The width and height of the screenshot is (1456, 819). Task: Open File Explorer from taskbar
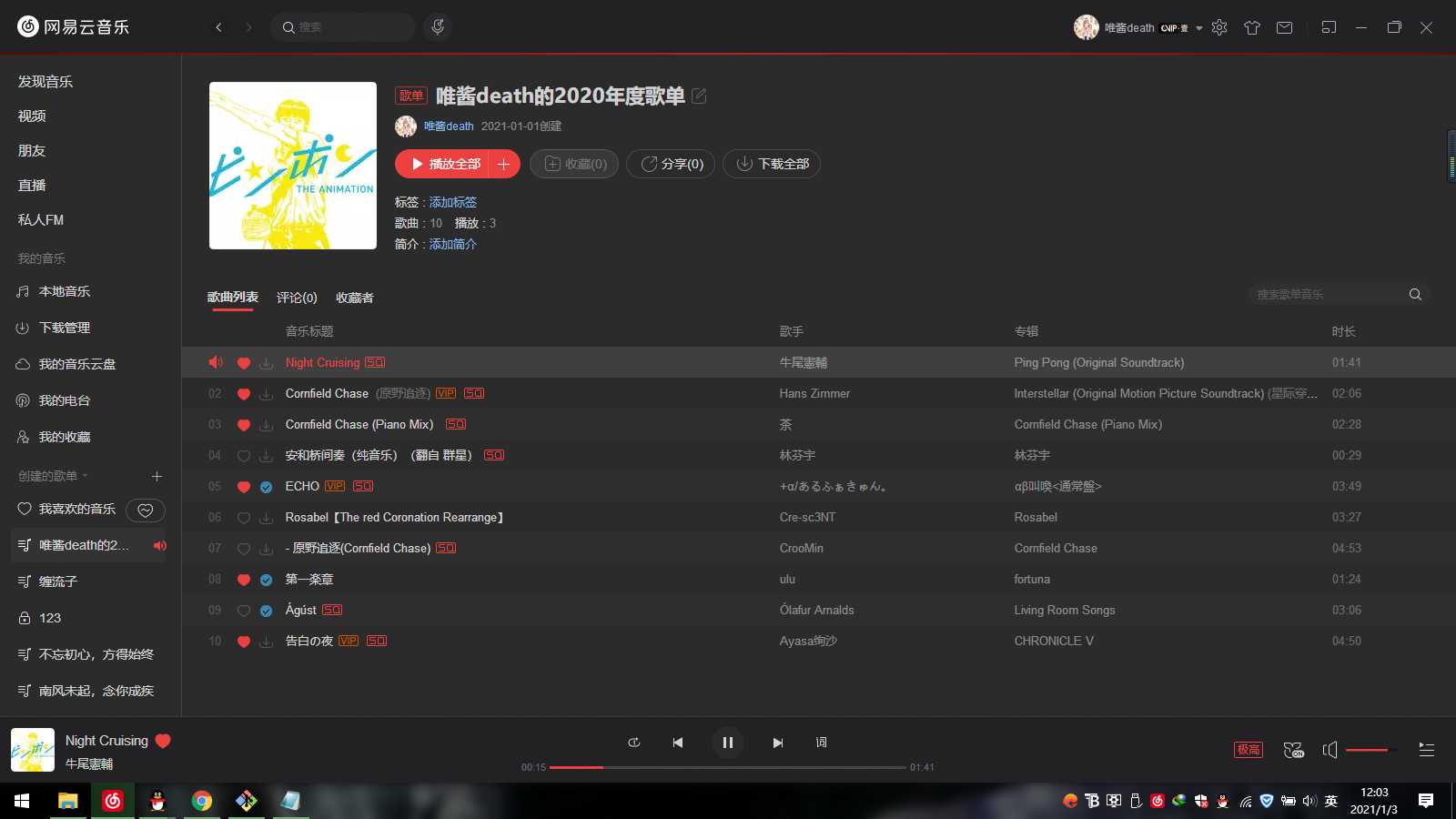[68, 801]
